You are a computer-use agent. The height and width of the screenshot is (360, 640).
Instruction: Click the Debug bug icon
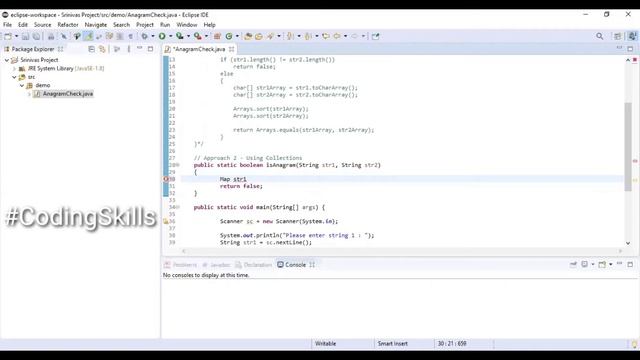144,36
